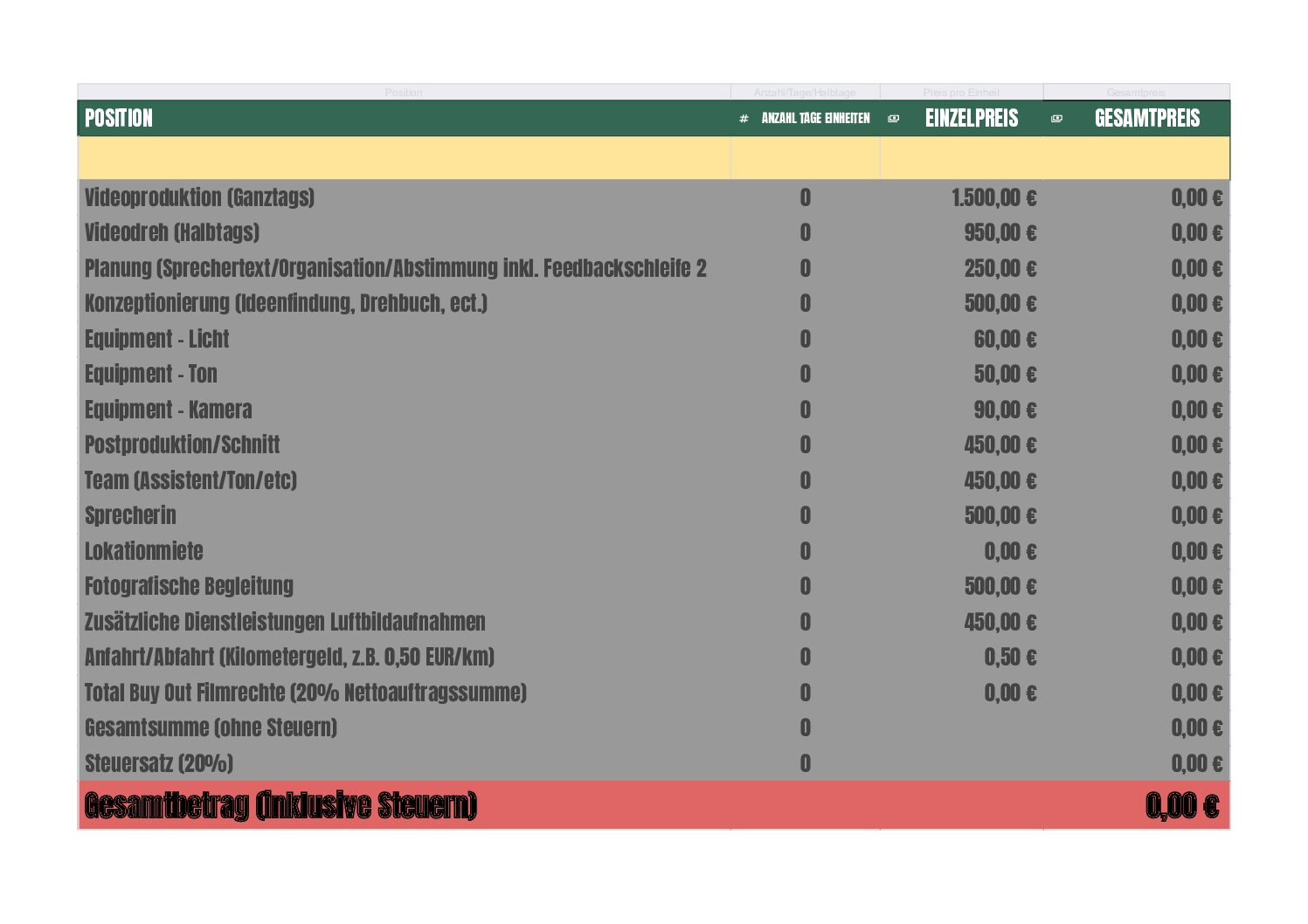The image size is (1308, 924).
Task: Click the faint 'Preis pro Einheit' label
Action: pos(961,93)
